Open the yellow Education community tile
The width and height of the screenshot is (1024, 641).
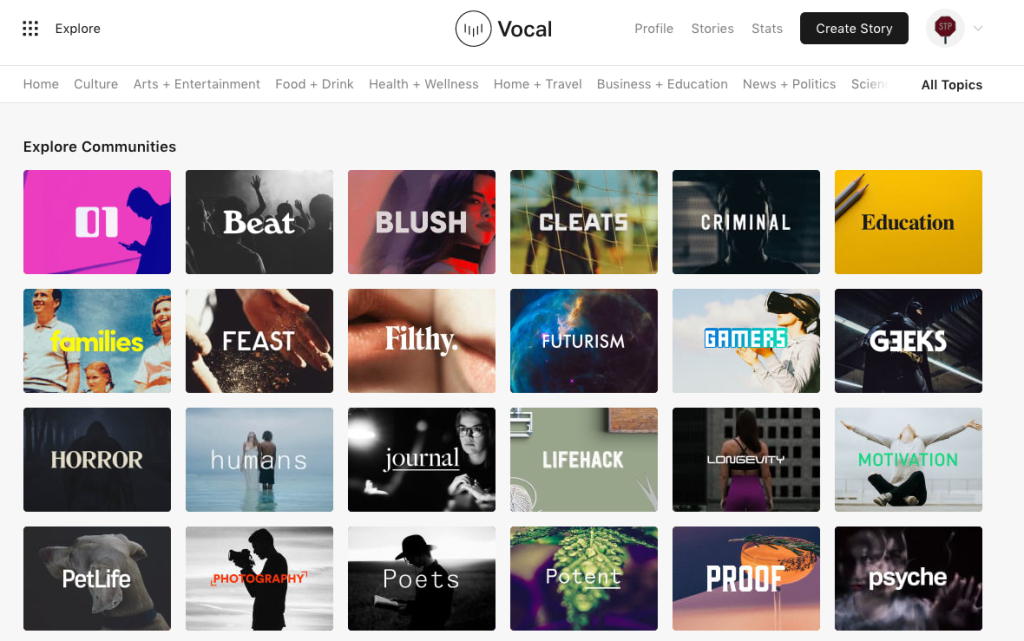pyautogui.click(x=908, y=222)
